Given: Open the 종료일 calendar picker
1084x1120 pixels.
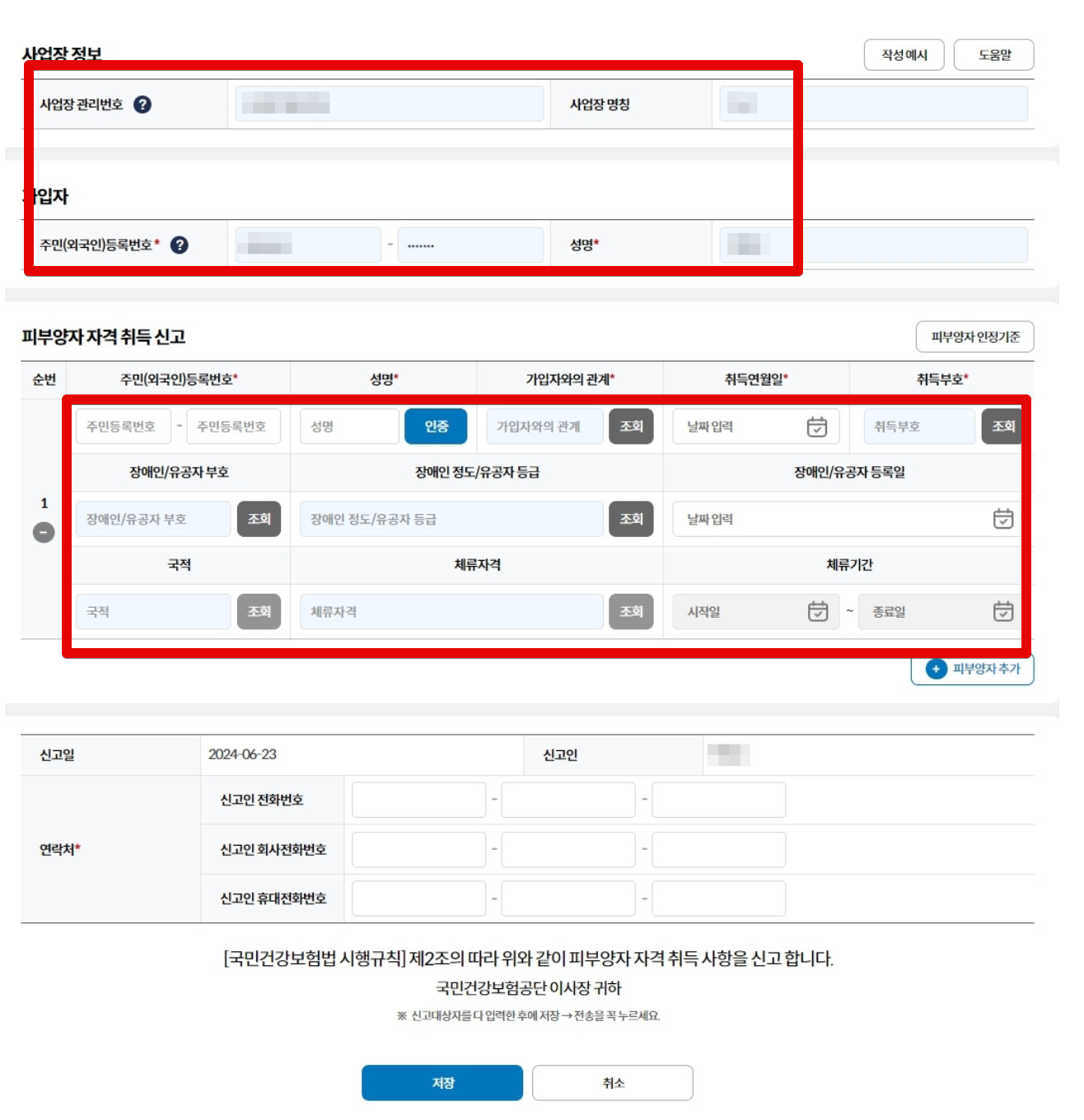Looking at the screenshot, I should coord(1004,611).
